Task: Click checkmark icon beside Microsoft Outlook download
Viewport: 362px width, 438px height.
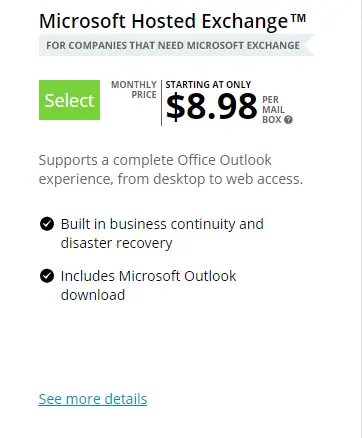Action: 47,276
